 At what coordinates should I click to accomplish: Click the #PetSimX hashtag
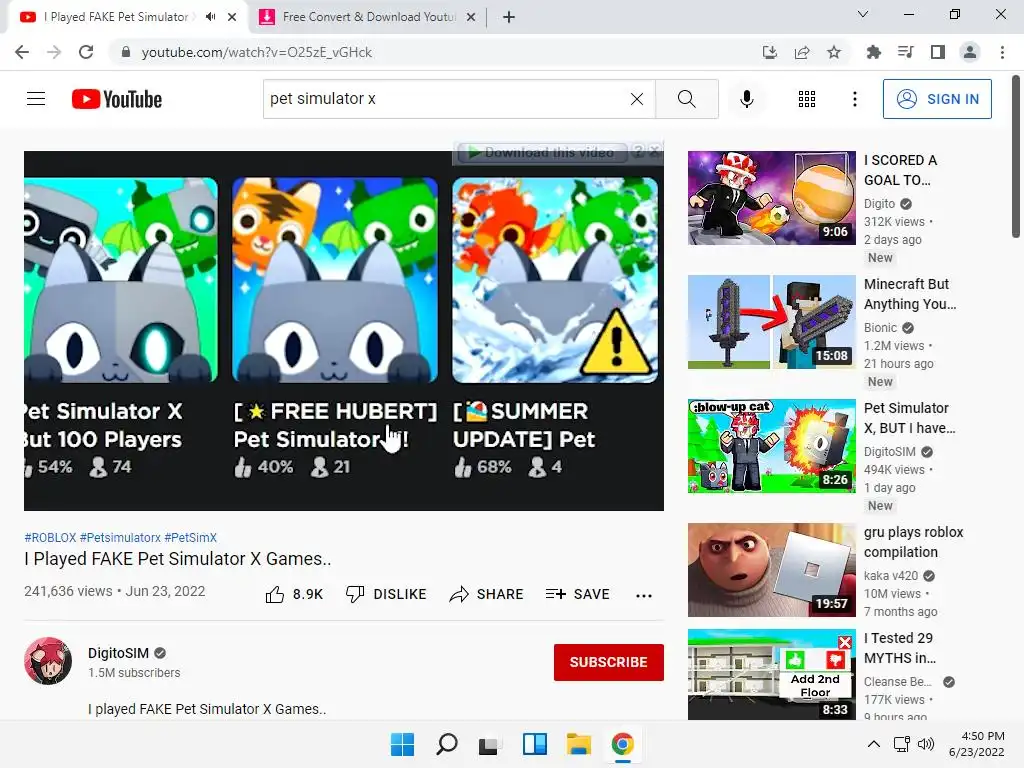[191, 537]
